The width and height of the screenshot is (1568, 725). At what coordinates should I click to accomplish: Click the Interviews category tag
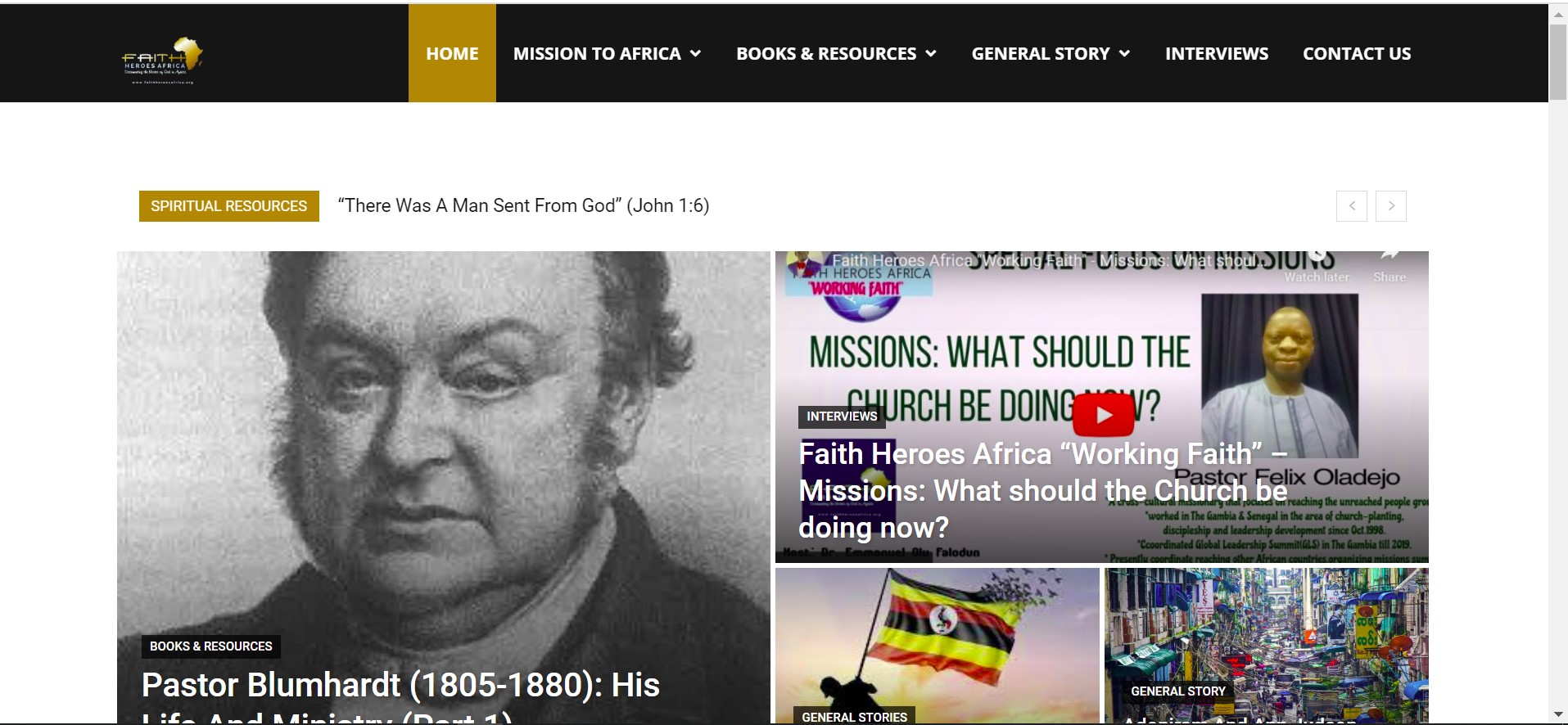(842, 417)
